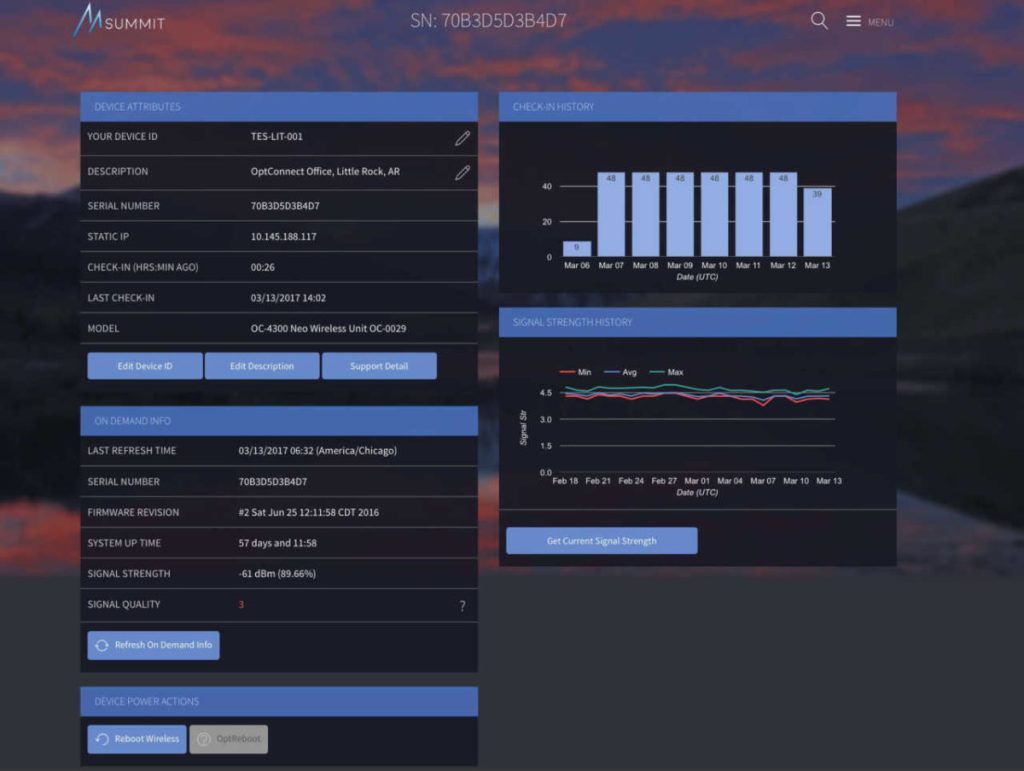The height and width of the screenshot is (771, 1024).
Task: Click the Signal Strength History panel header
Action: (697, 322)
